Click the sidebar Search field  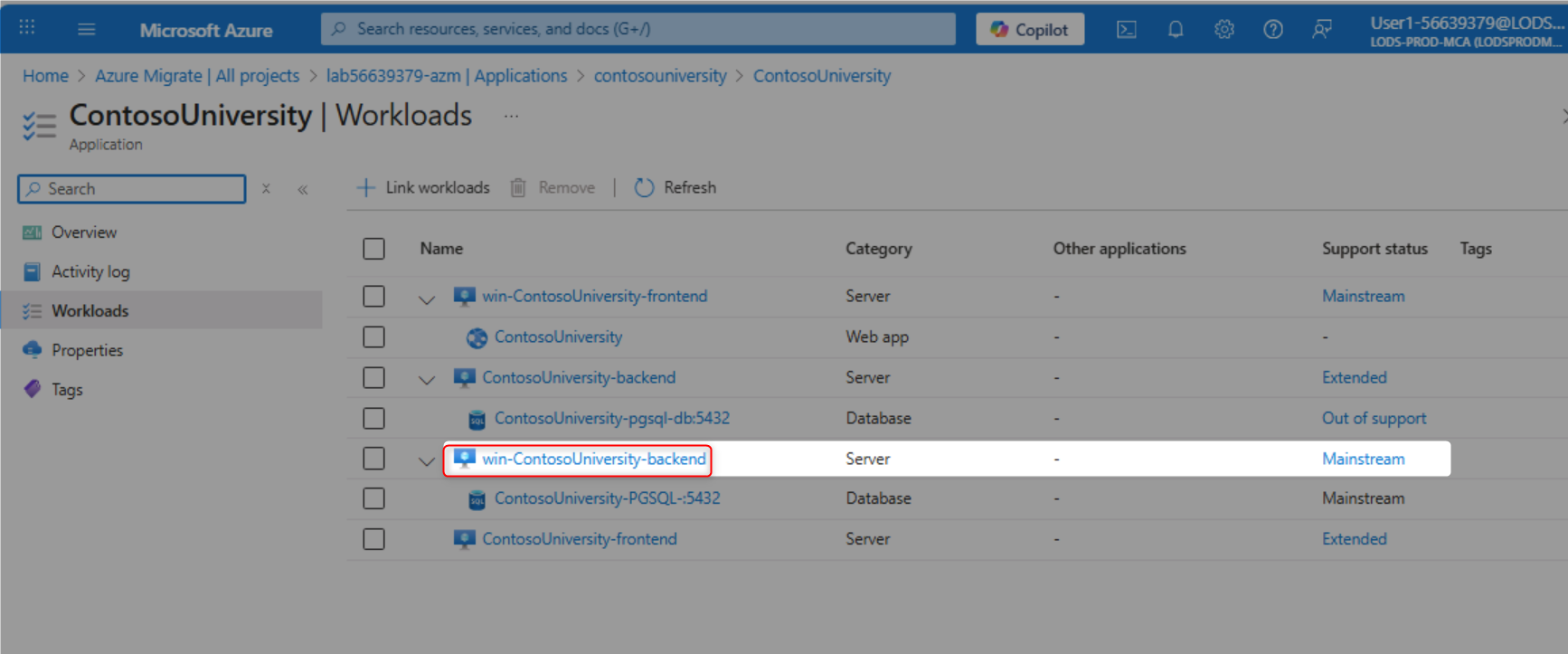point(132,189)
